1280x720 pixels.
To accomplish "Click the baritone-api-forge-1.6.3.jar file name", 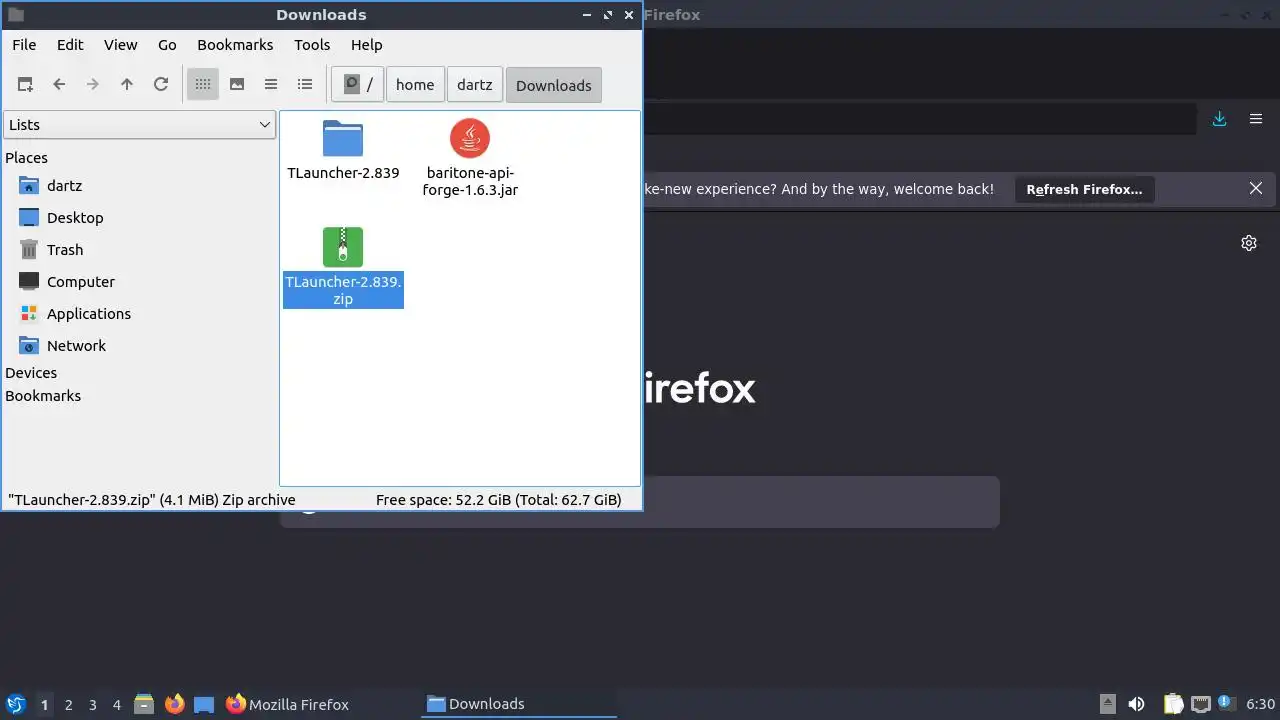I will point(470,181).
